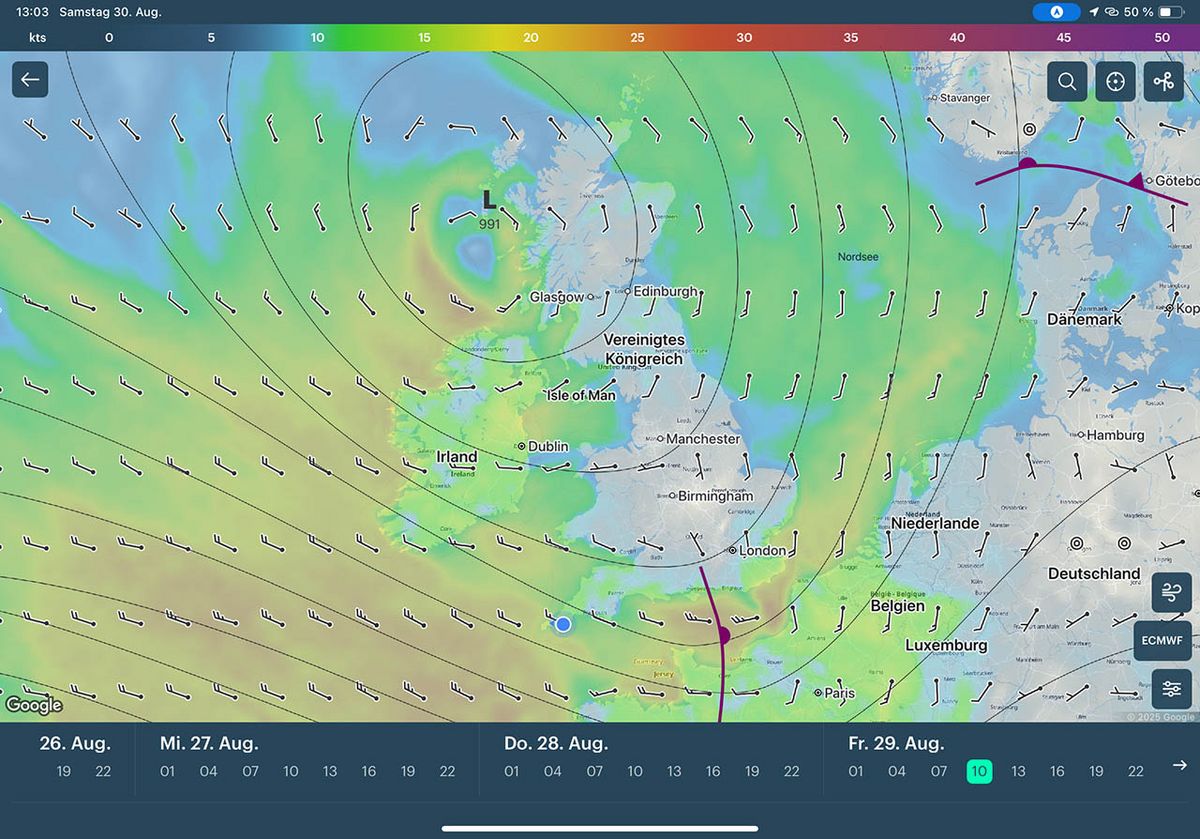Select 19 on Fr. 29. Aug.
1200x839 pixels.
pos(1096,771)
